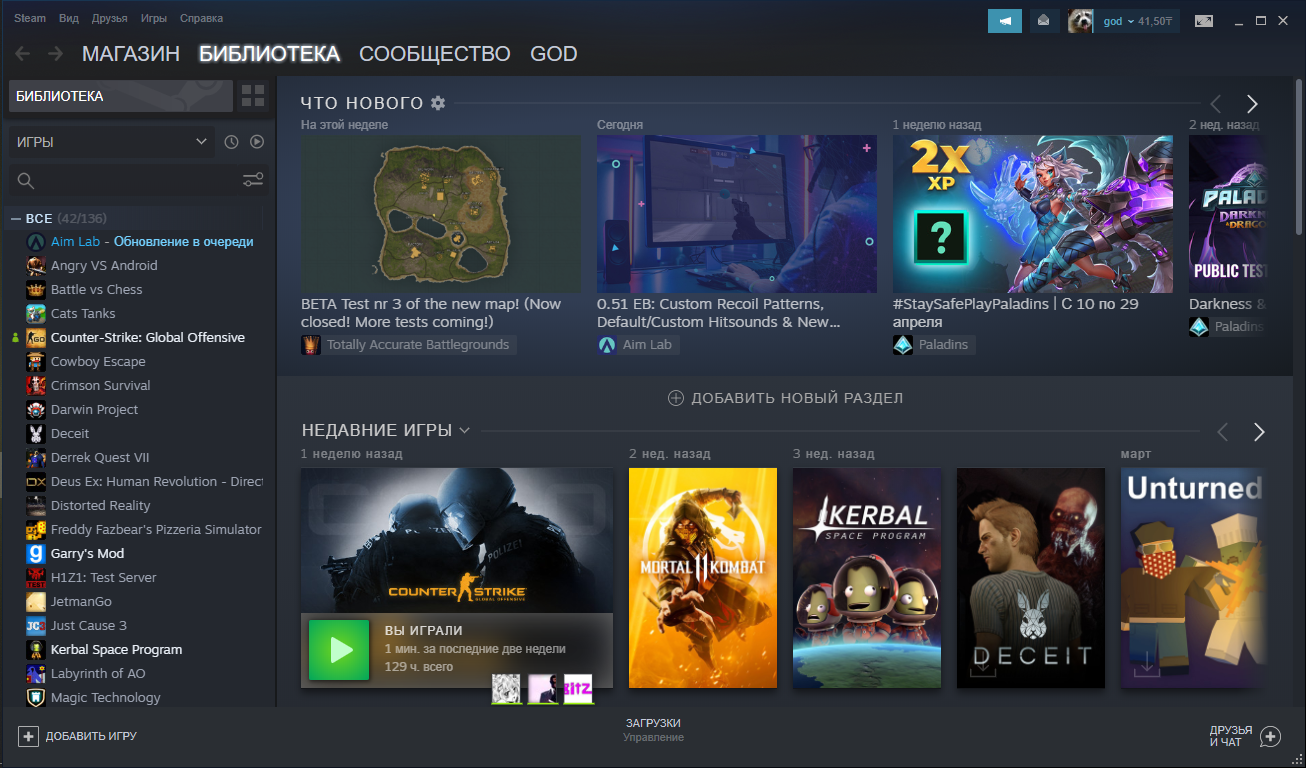Select Freddy Fazbear's Pizzeria Simulator entry

click(x=156, y=530)
